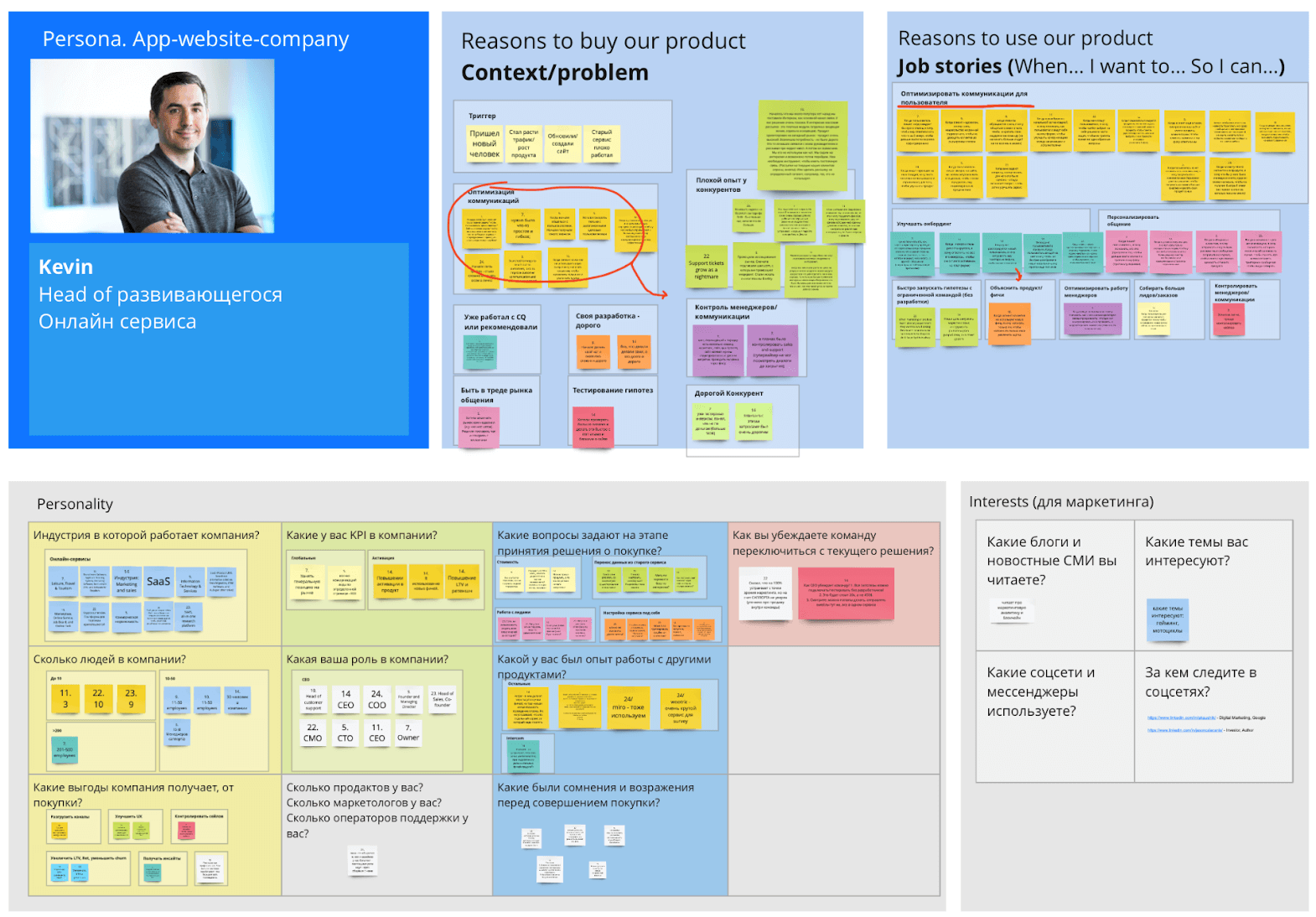Click the 'Плохой опыт у конкурентов' label
Image resolution: width=1316 pixels, height=917 pixels.
click(721, 184)
